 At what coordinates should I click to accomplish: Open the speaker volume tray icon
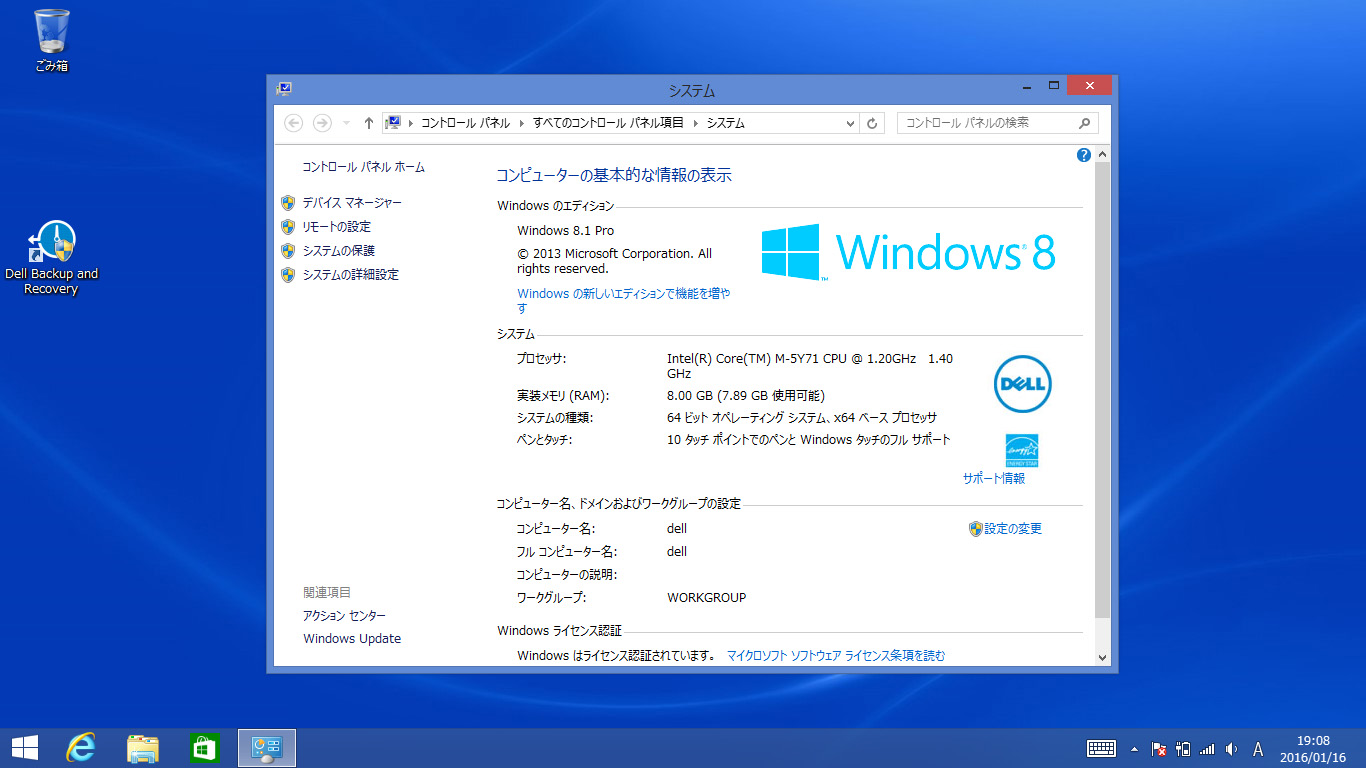[x=1231, y=749]
